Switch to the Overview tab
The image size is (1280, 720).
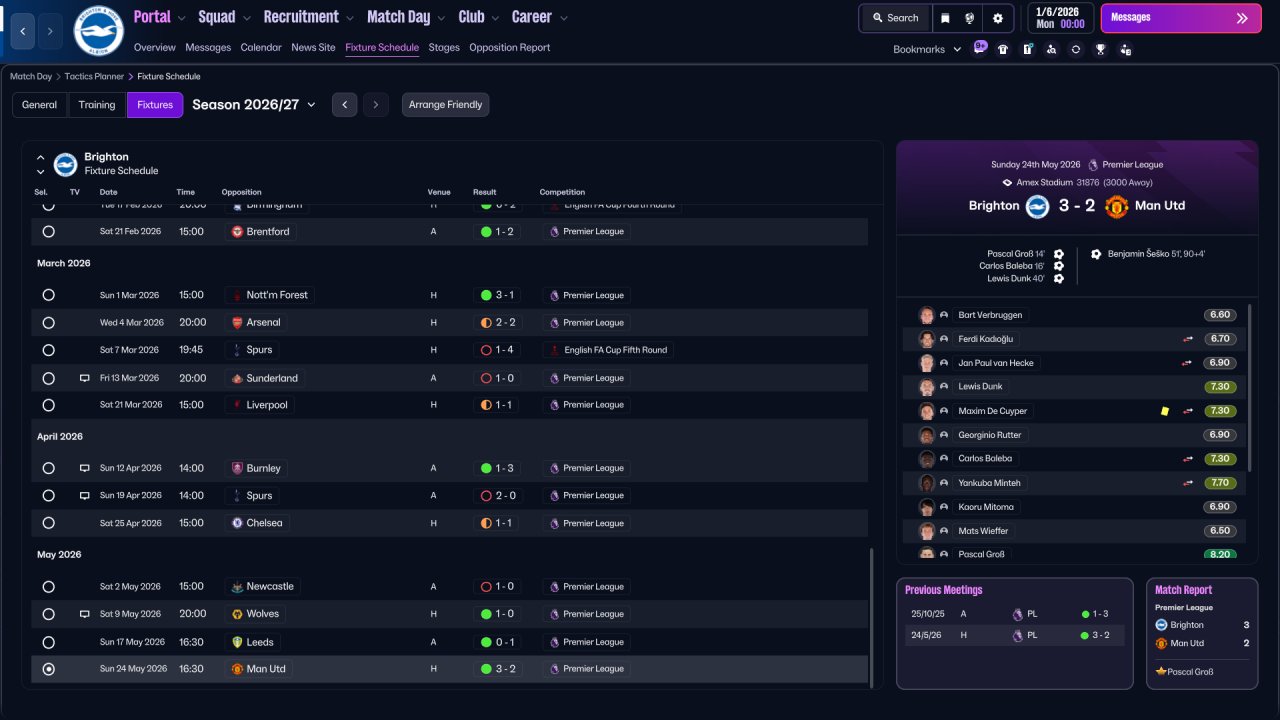tap(154, 47)
